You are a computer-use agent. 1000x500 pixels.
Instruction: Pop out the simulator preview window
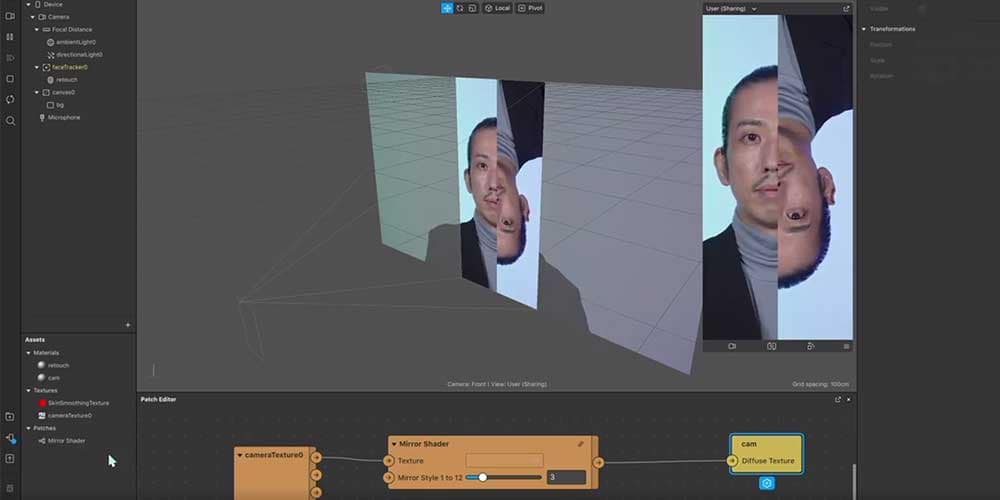point(846,9)
